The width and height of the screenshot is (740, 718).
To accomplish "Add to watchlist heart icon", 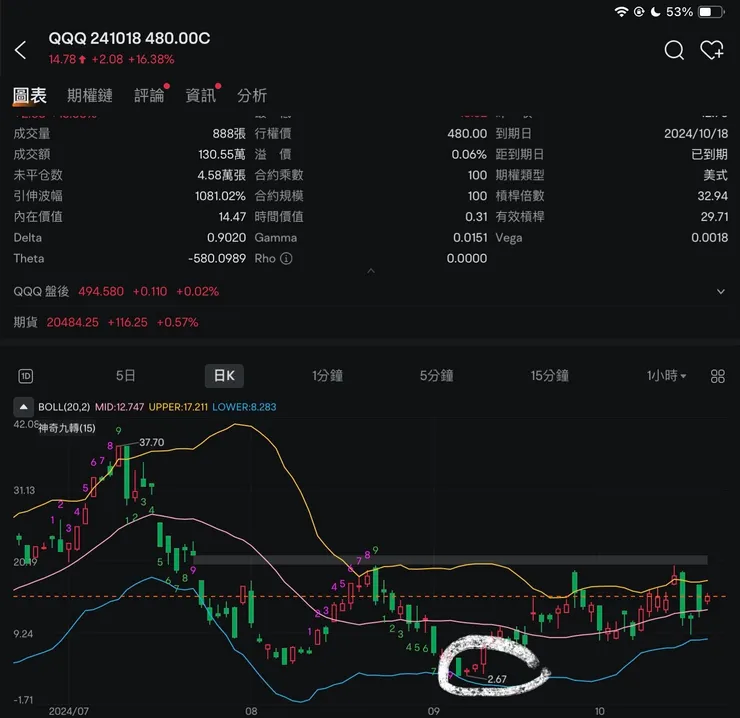I will [x=711, y=50].
